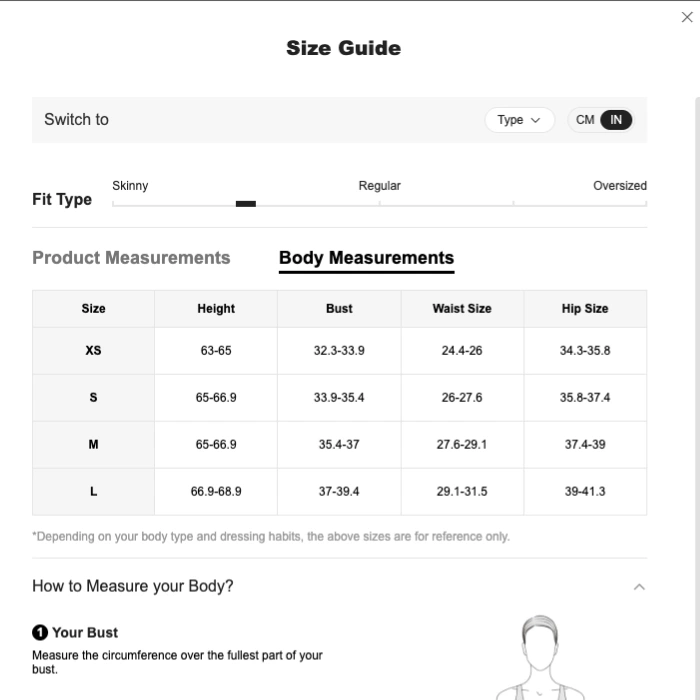The width and height of the screenshot is (700, 700).
Task: Close the Size Guide dialog
Action: coord(687,17)
